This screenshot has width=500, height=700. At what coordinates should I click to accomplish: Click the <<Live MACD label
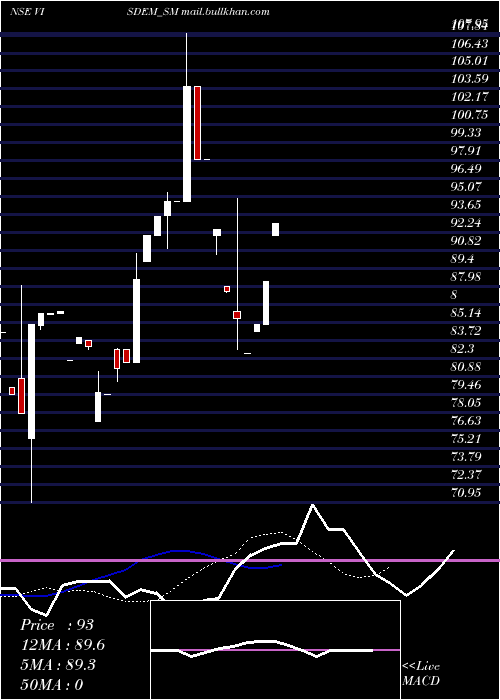421,673
